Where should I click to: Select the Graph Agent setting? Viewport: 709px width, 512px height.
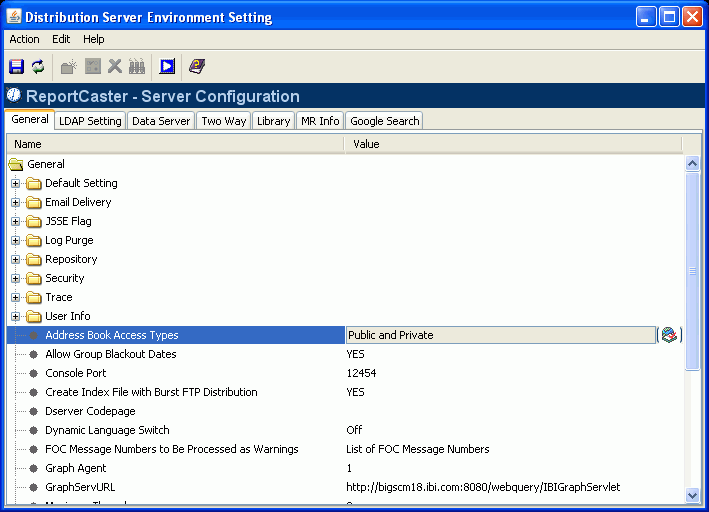tap(76, 468)
